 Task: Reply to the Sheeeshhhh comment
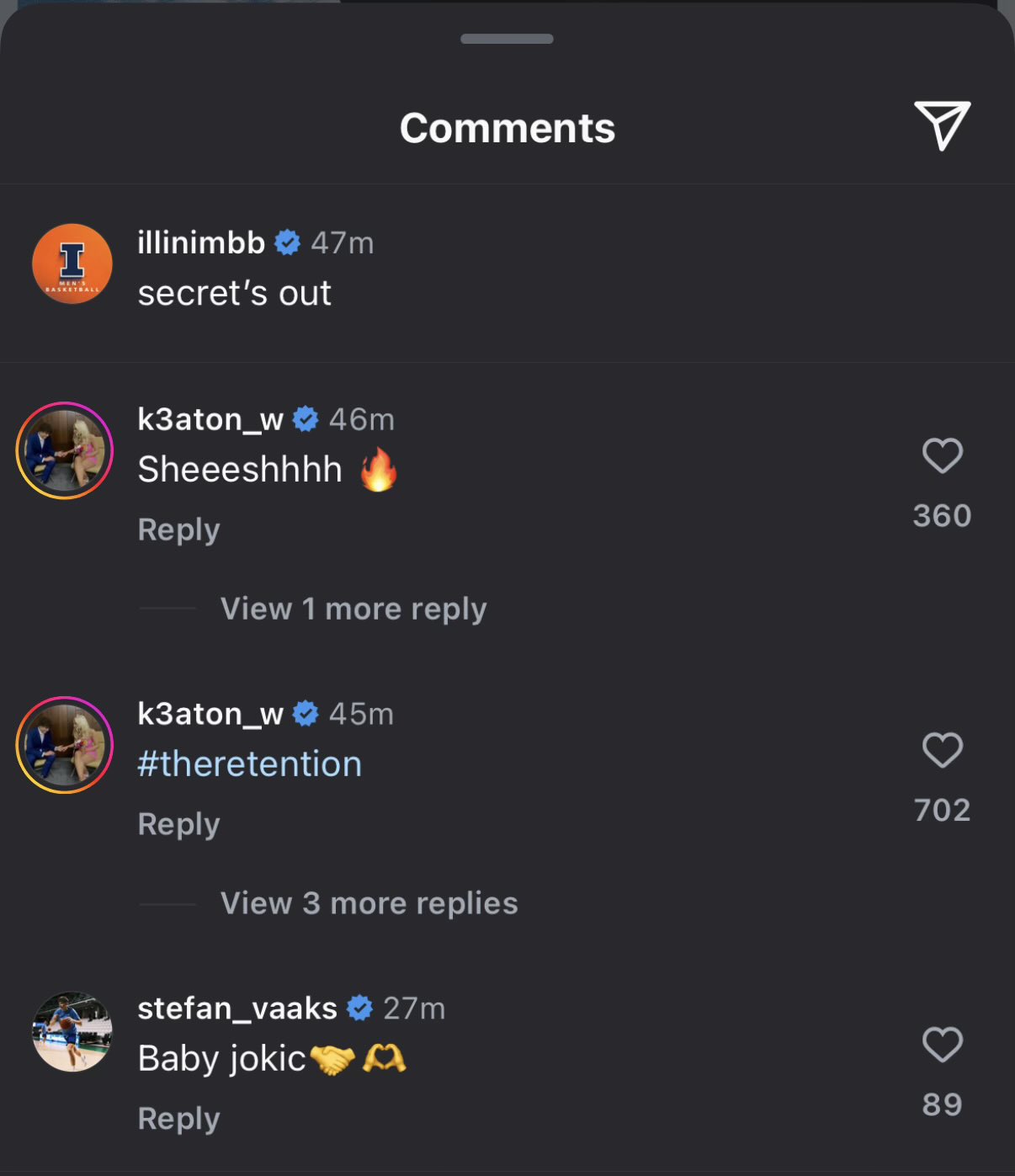pos(179,529)
